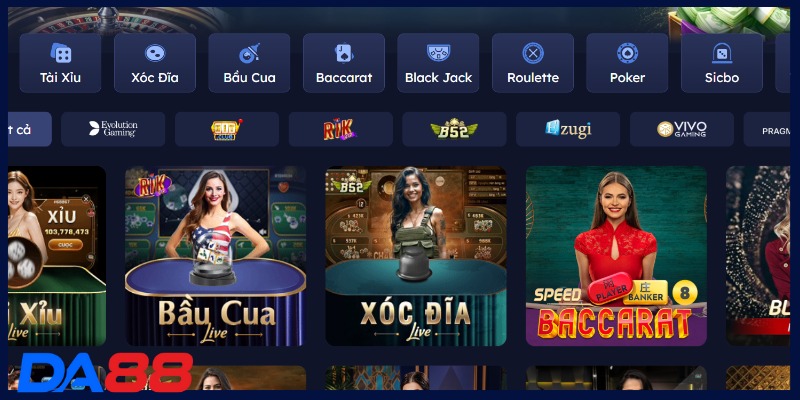Image resolution: width=800 pixels, height=400 pixels.
Task: Filter by the RIK provider logo
Action: pos(340,129)
